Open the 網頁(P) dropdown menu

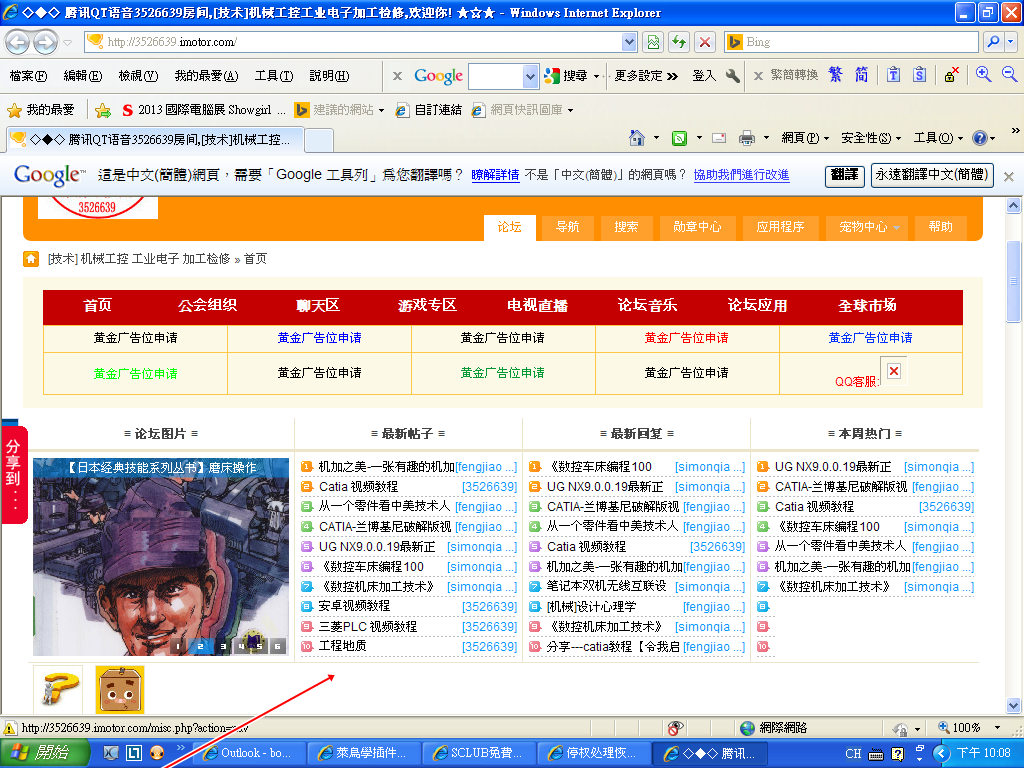805,138
